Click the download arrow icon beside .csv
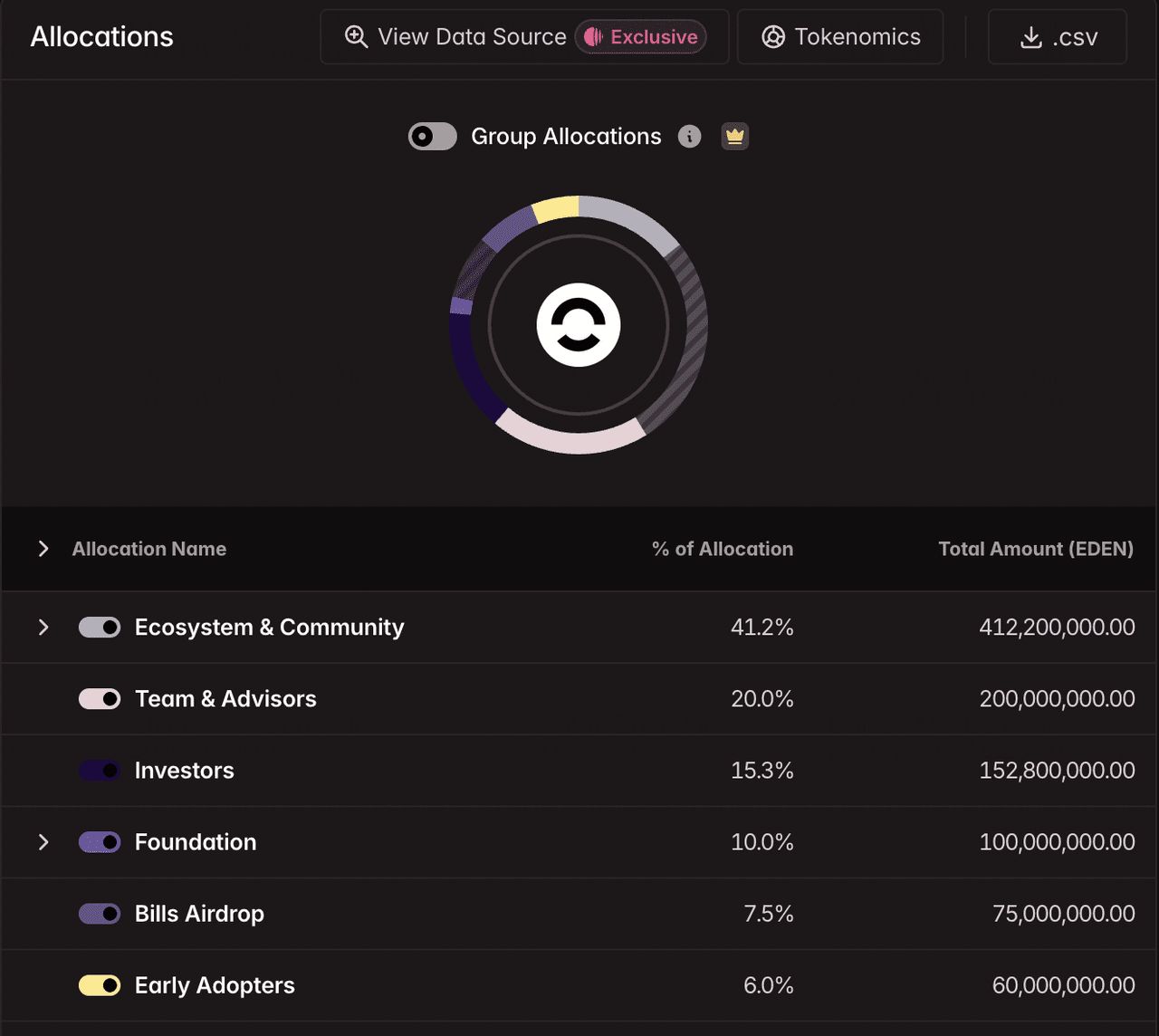The height and width of the screenshot is (1036, 1159). click(1031, 37)
